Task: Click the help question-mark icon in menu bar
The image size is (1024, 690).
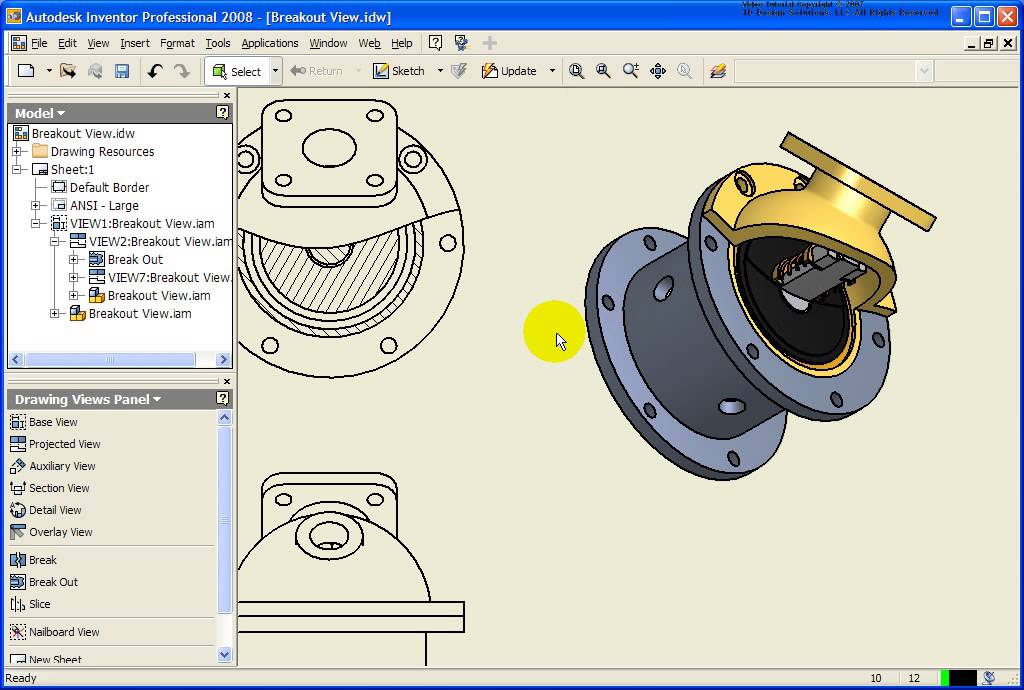Action: 435,43
